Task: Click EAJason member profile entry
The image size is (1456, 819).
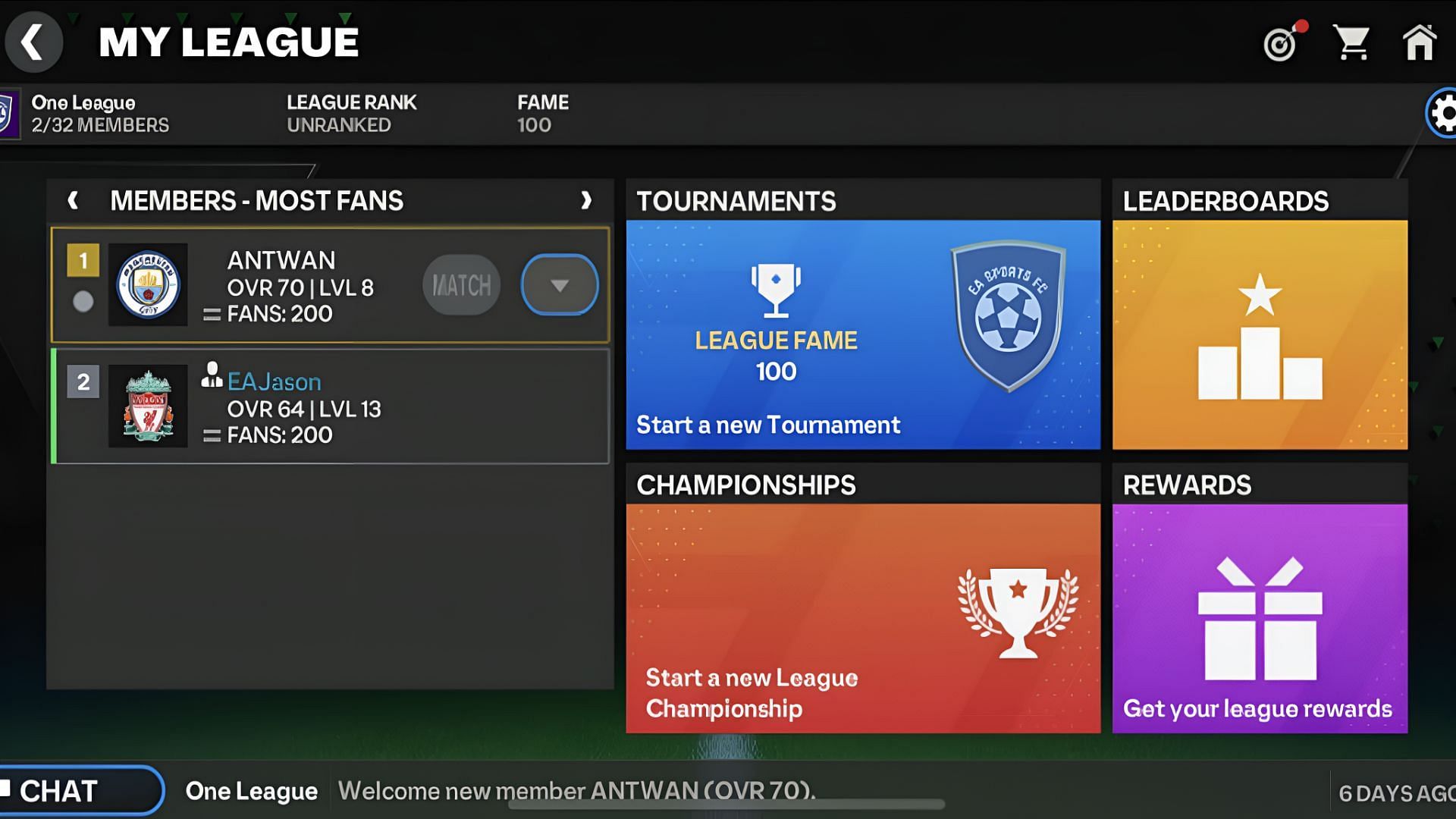Action: click(x=330, y=407)
